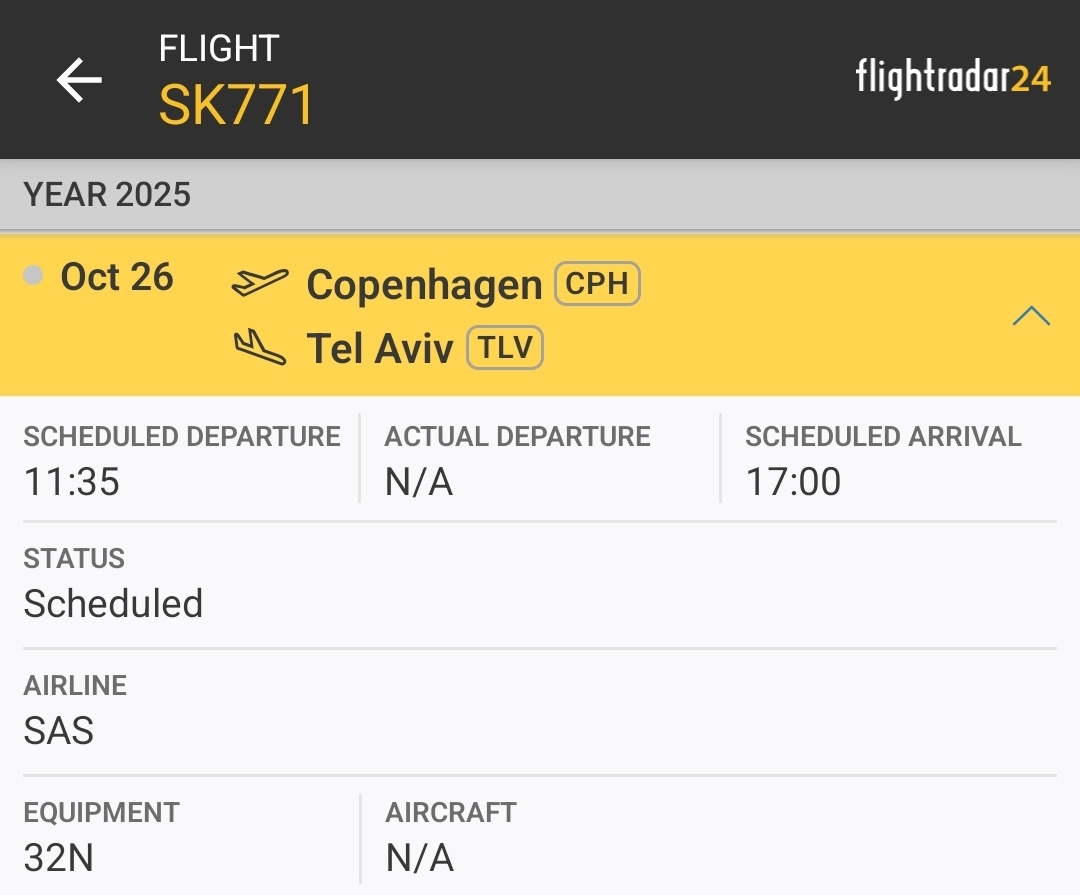Click the Scheduled status text
The height and width of the screenshot is (895, 1080).
[113, 604]
